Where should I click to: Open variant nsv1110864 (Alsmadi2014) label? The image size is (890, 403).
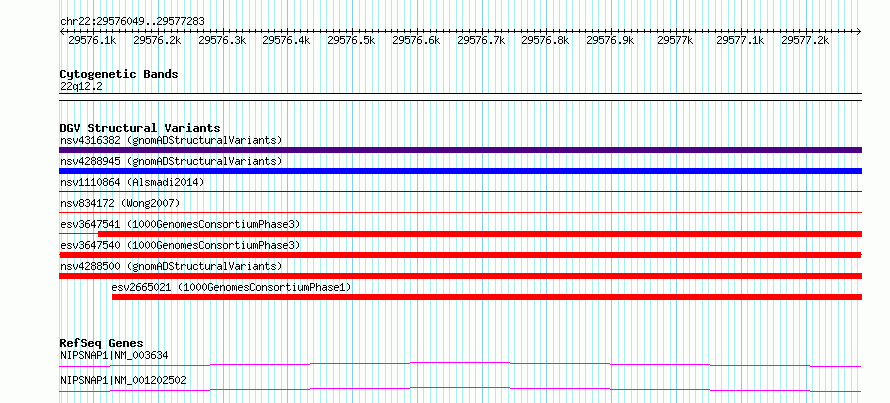132,182
